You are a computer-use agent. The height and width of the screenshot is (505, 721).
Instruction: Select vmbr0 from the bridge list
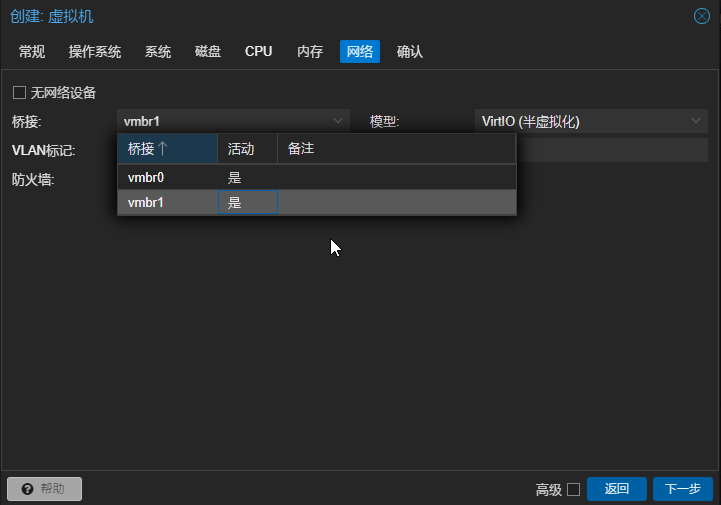146,177
